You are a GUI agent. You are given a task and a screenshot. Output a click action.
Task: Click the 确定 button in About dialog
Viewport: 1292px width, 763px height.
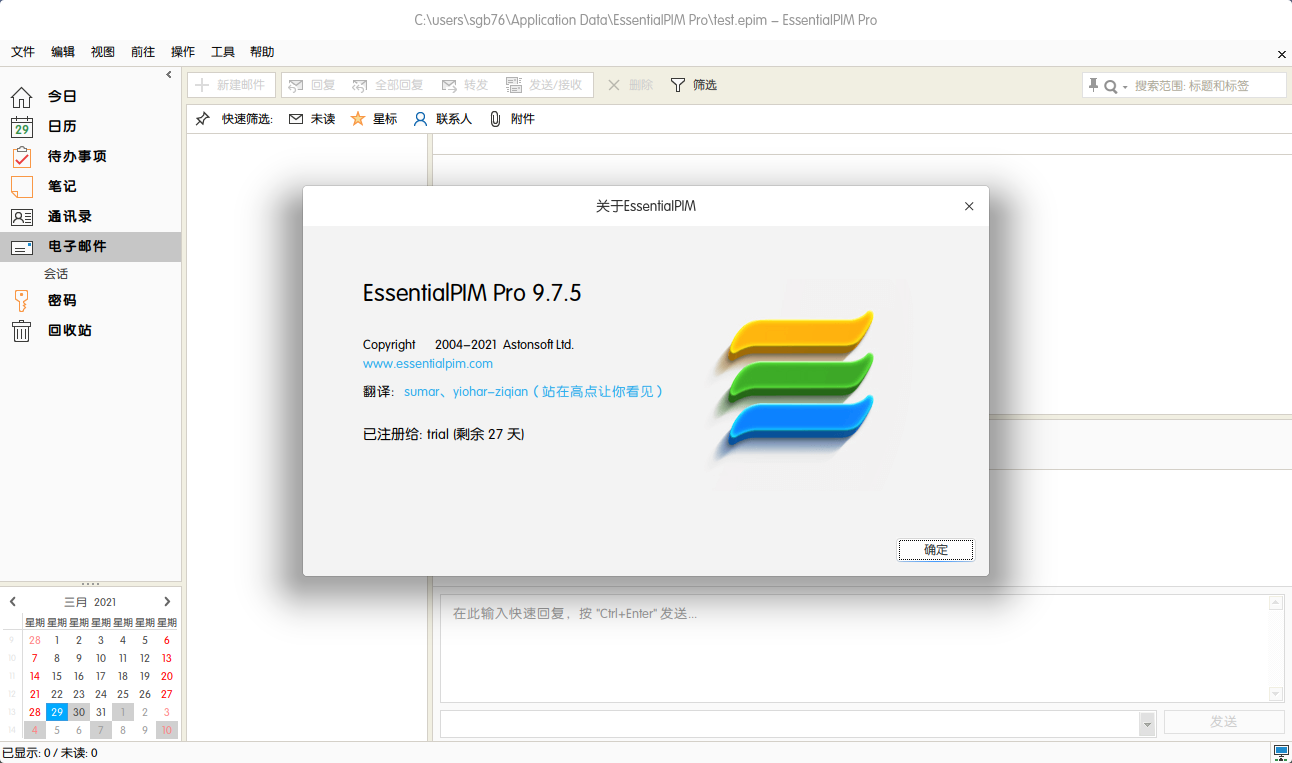point(935,550)
